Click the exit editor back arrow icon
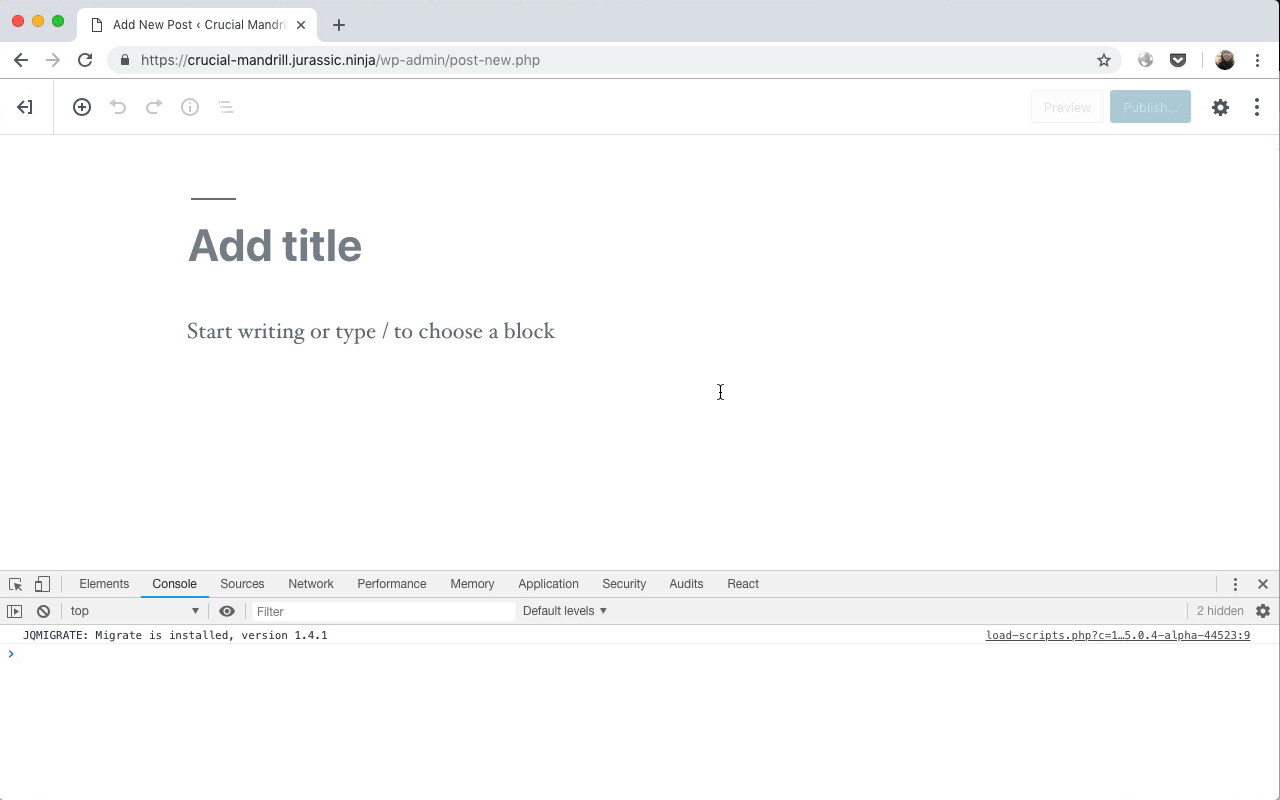 [25, 107]
